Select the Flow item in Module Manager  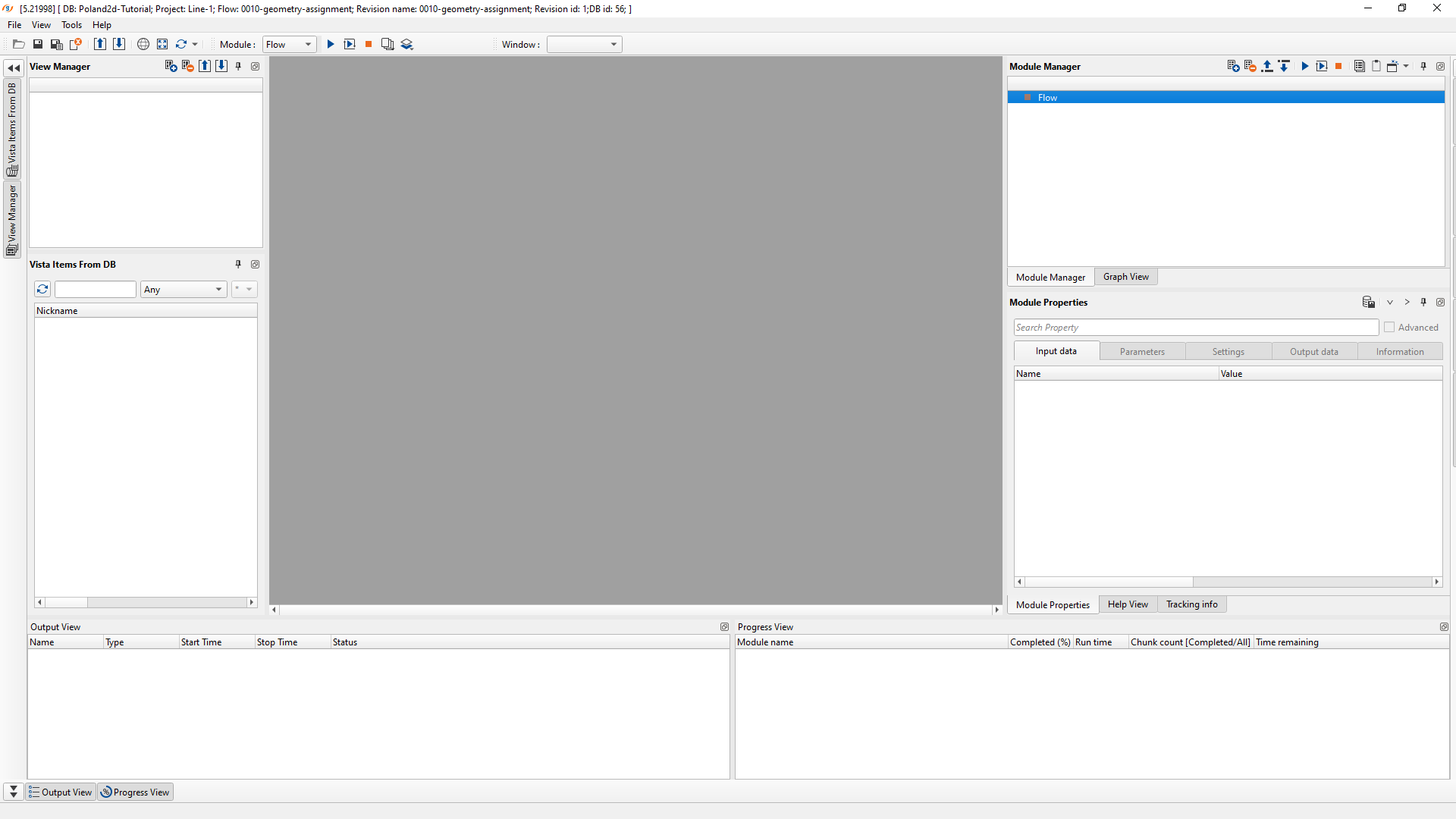click(1047, 98)
